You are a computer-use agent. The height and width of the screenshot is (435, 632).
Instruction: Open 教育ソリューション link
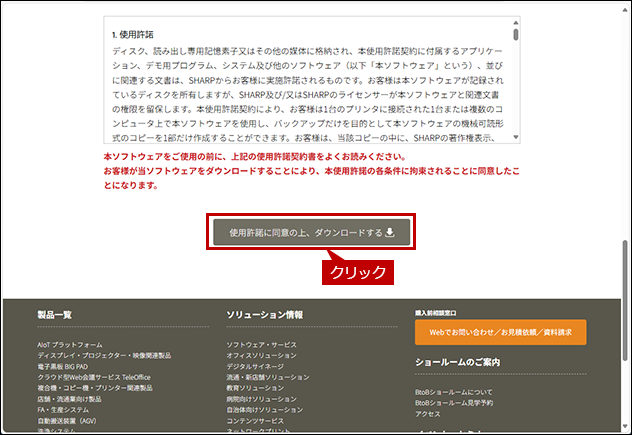tap(255, 388)
